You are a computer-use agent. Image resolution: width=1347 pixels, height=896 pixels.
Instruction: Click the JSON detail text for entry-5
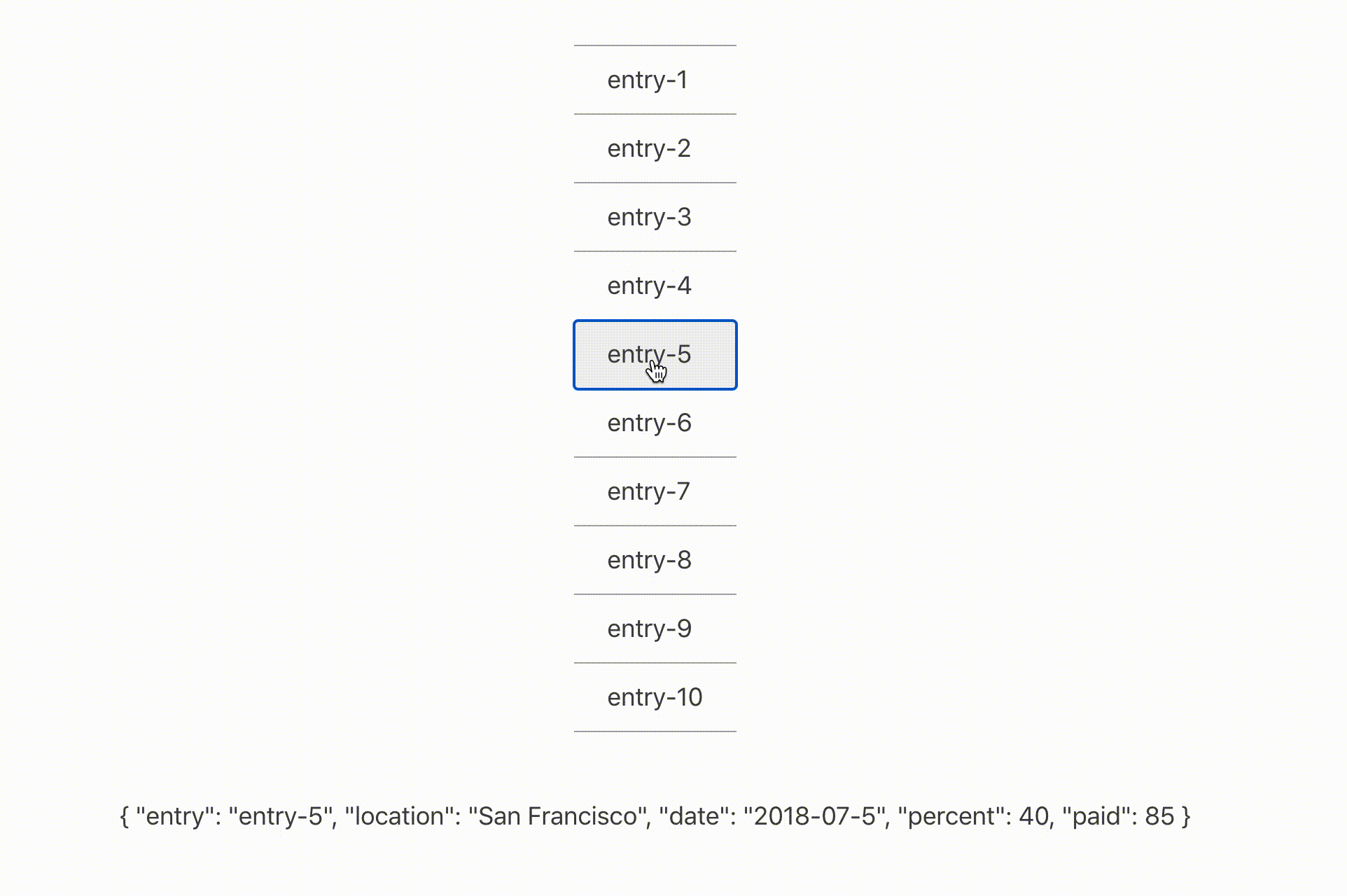655,815
